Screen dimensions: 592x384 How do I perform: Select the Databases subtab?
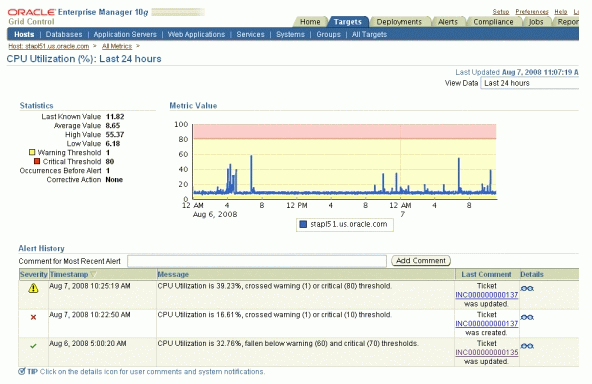point(64,34)
